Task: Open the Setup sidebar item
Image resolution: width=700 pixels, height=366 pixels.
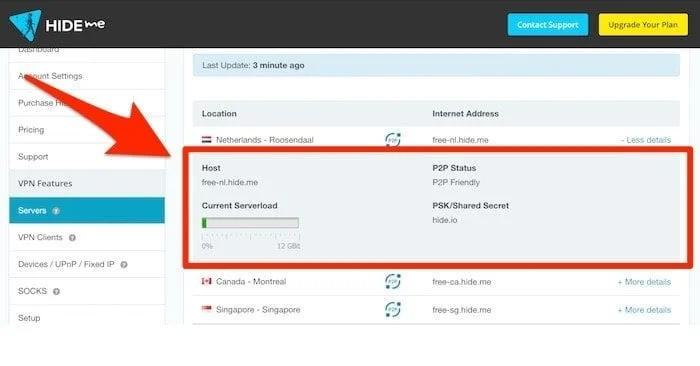Action: click(87, 315)
